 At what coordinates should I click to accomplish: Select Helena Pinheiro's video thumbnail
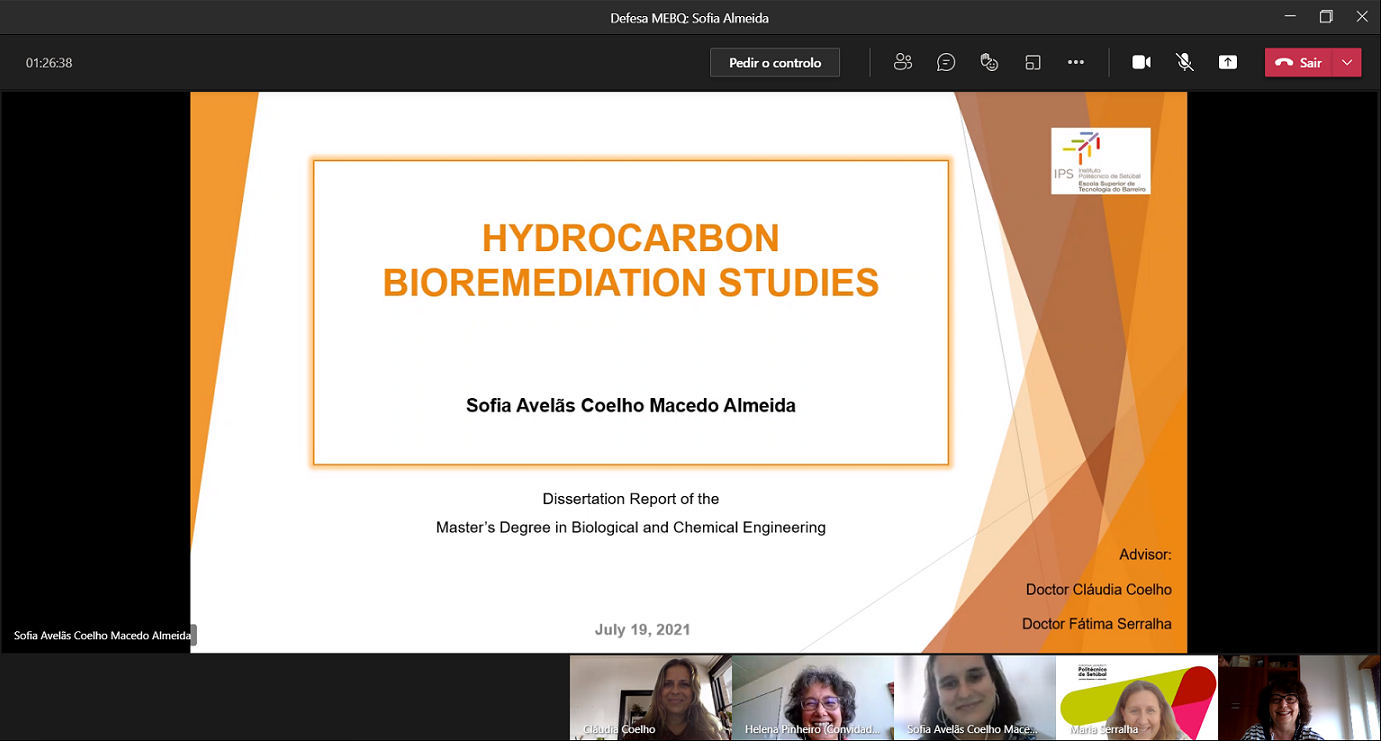coord(813,697)
